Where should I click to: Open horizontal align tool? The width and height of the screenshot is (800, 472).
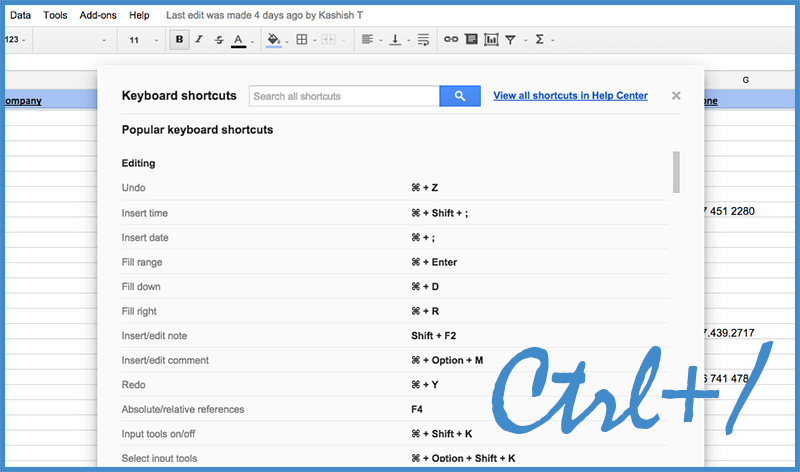(x=367, y=39)
